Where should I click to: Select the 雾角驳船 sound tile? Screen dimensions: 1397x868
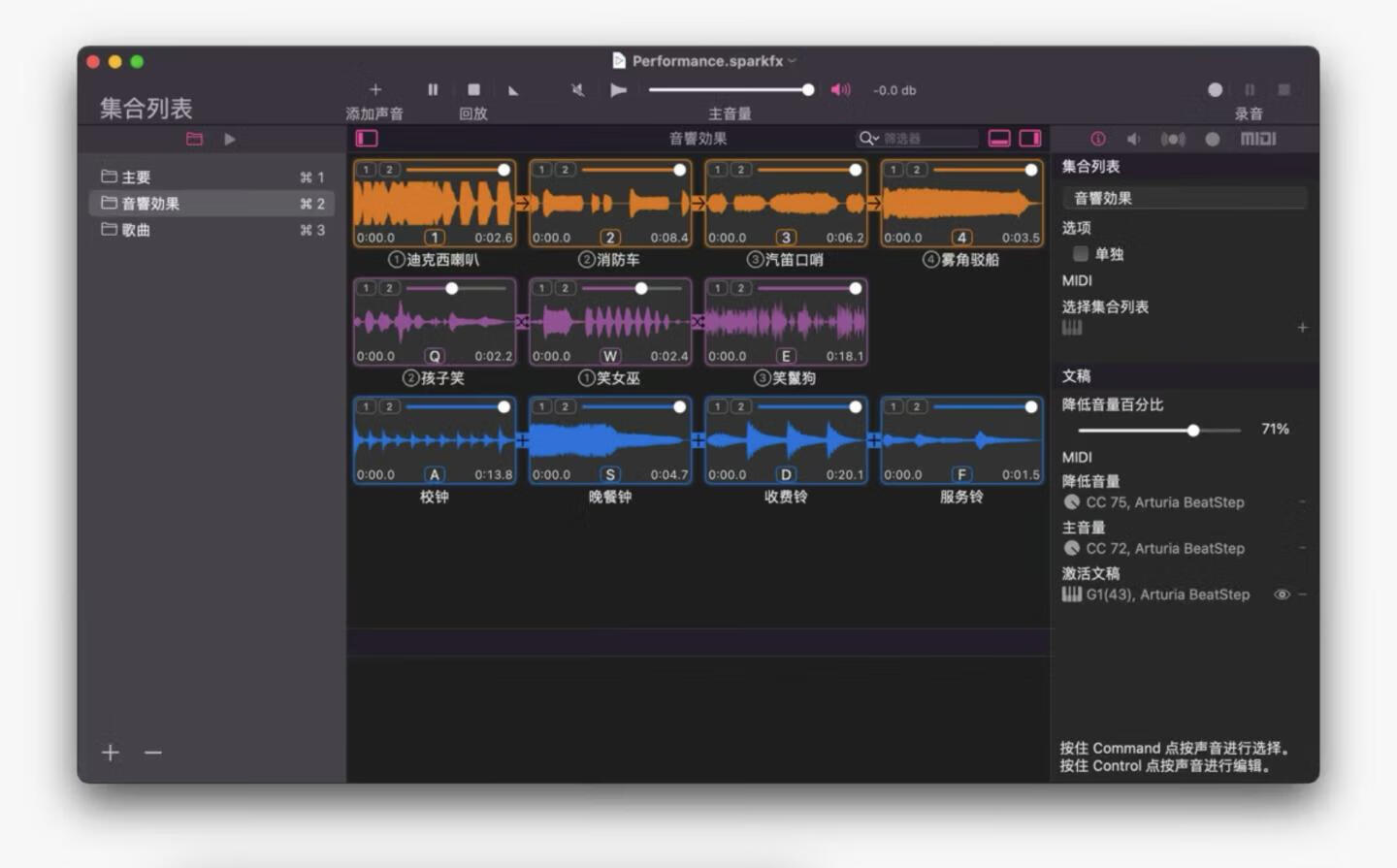(x=961, y=204)
